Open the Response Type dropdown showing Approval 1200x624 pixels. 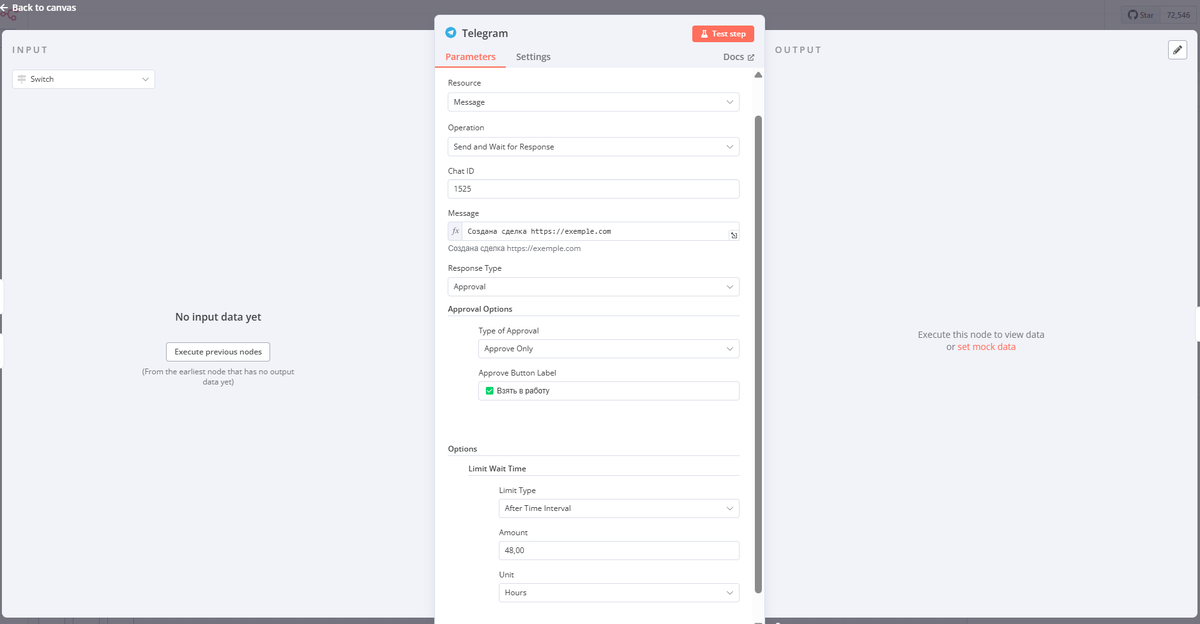click(x=594, y=287)
